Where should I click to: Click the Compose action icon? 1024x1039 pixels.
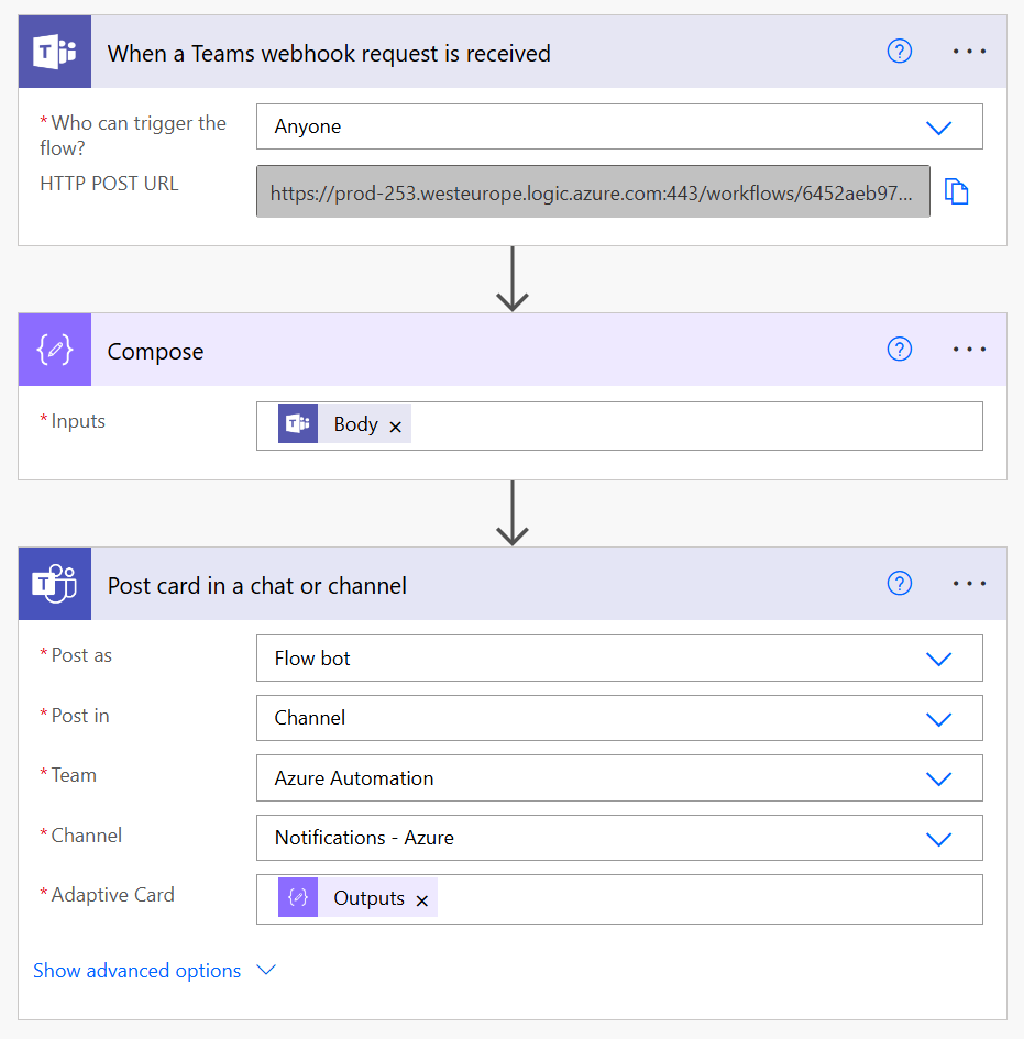[55, 350]
